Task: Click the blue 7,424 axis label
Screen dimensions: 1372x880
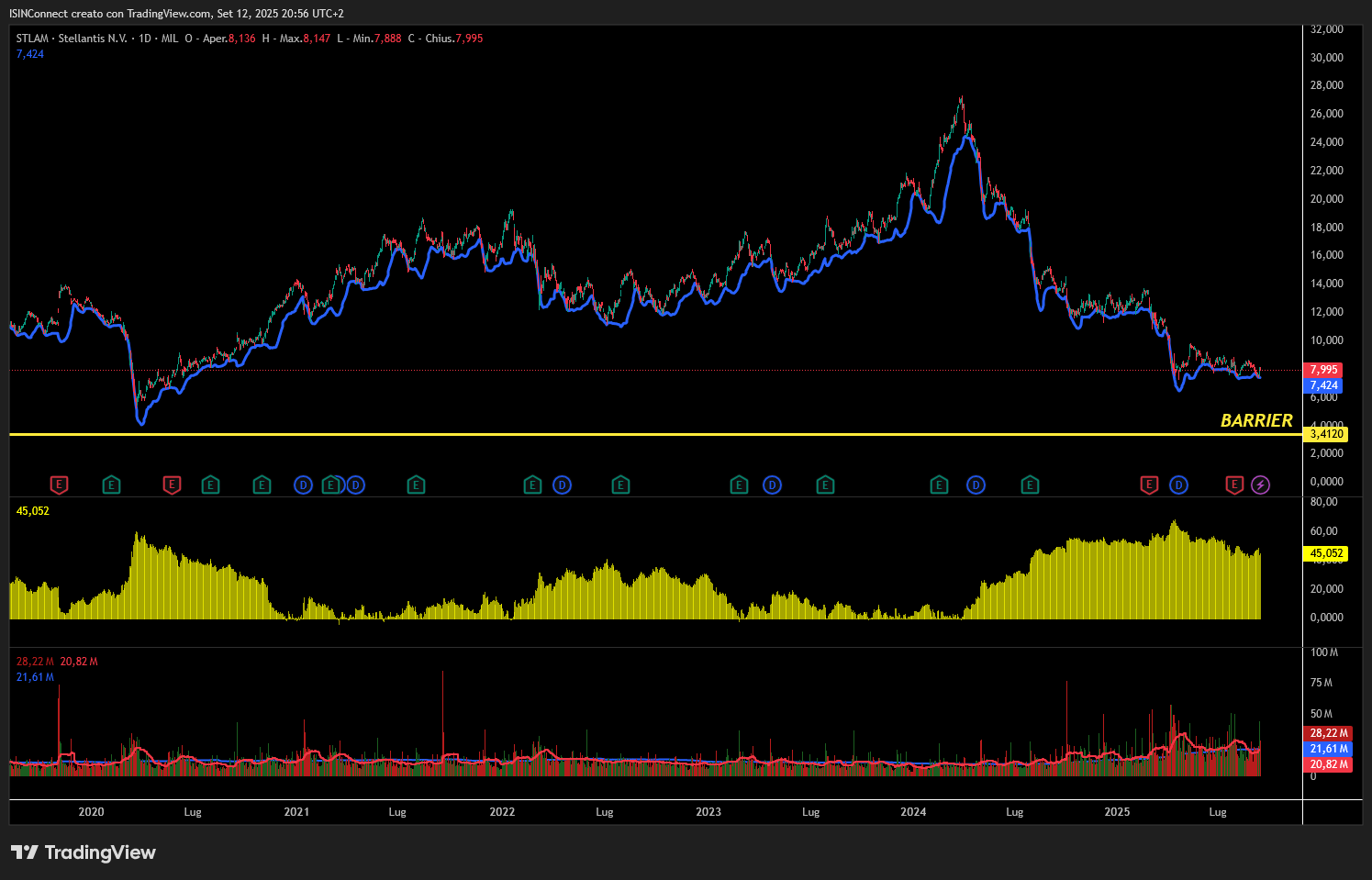Action: (1323, 385)
